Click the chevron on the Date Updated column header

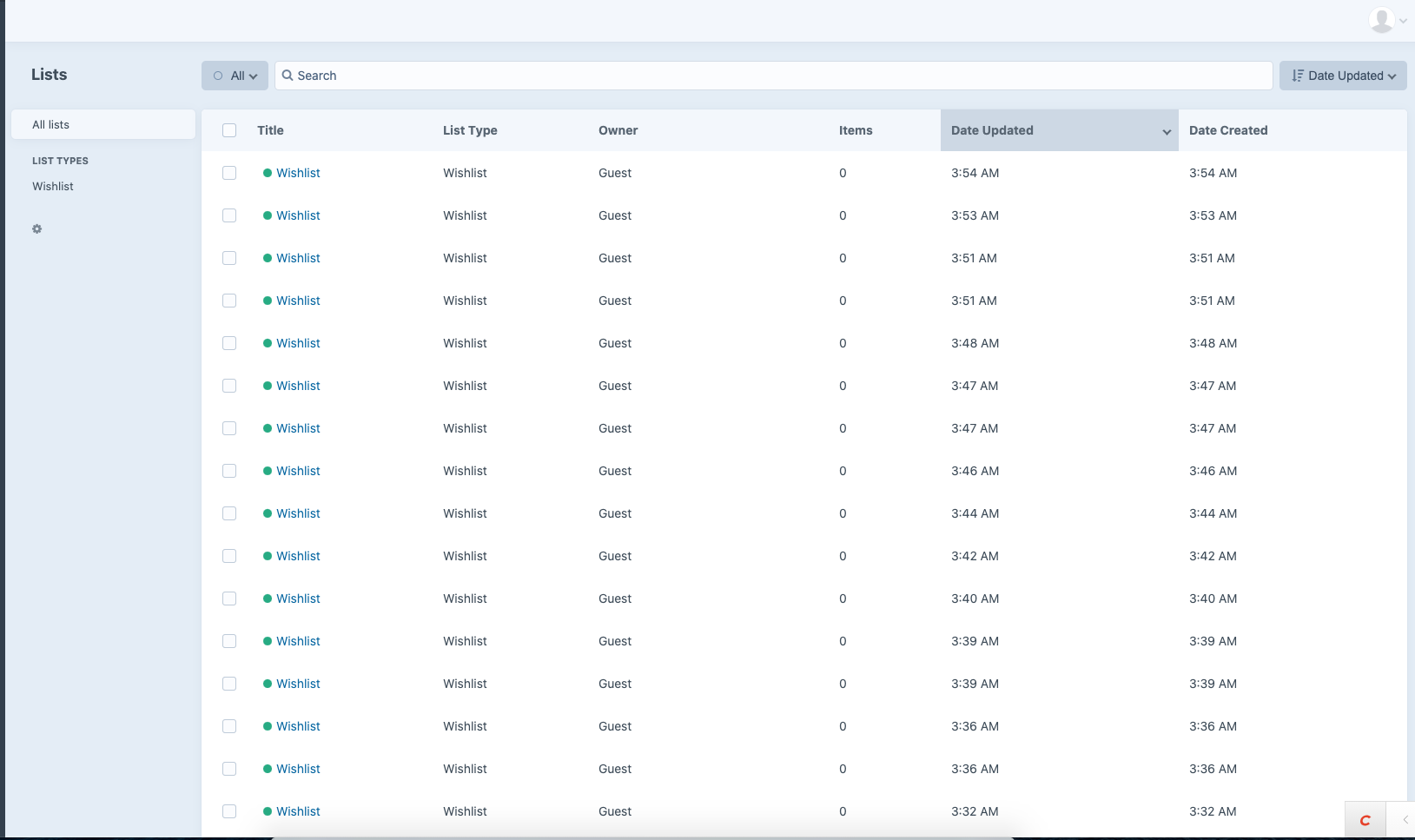click(1166, 132)
